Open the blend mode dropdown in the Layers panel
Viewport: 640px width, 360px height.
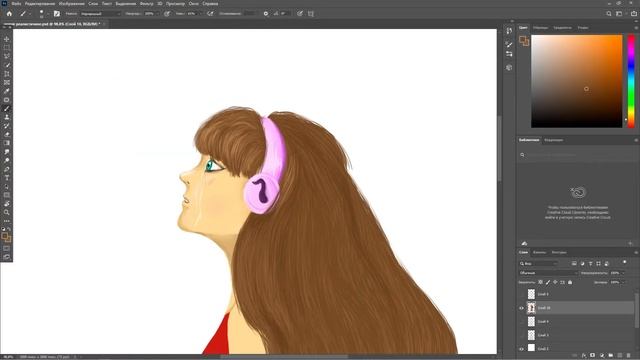pos(548,273)
